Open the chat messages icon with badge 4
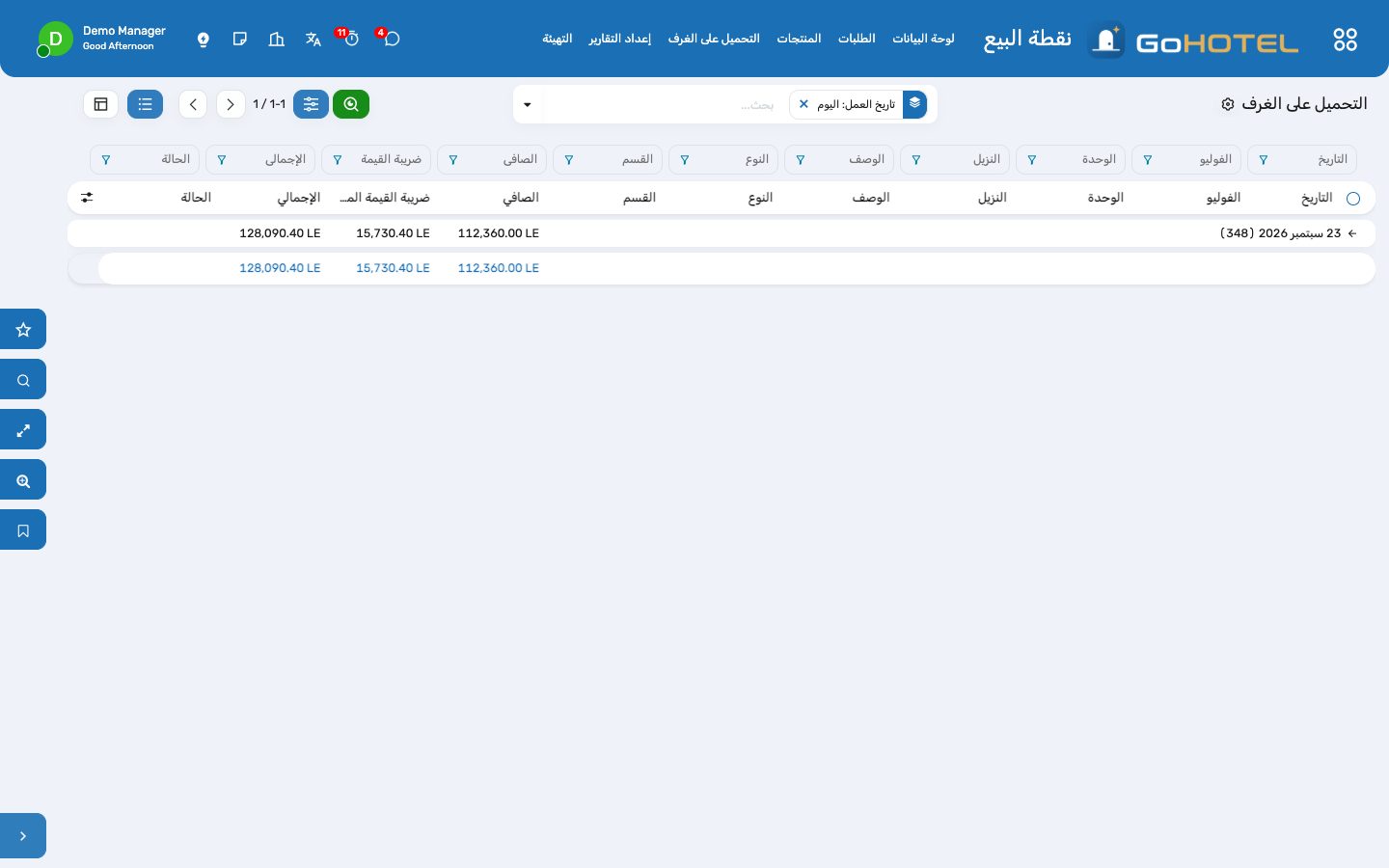This screenshot has width=1389, height=868. coord(391,39)
